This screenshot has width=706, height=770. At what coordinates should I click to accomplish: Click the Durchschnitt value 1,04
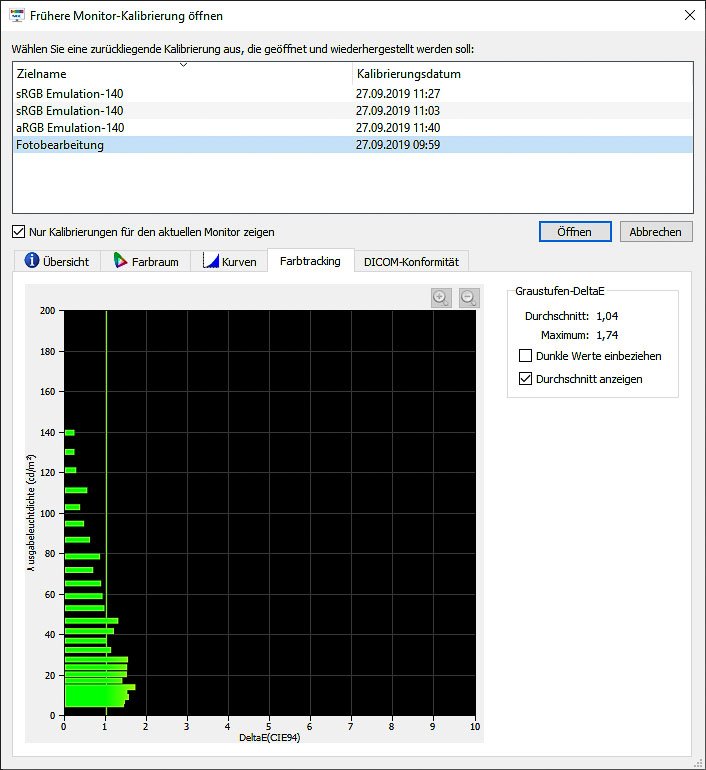607,316
